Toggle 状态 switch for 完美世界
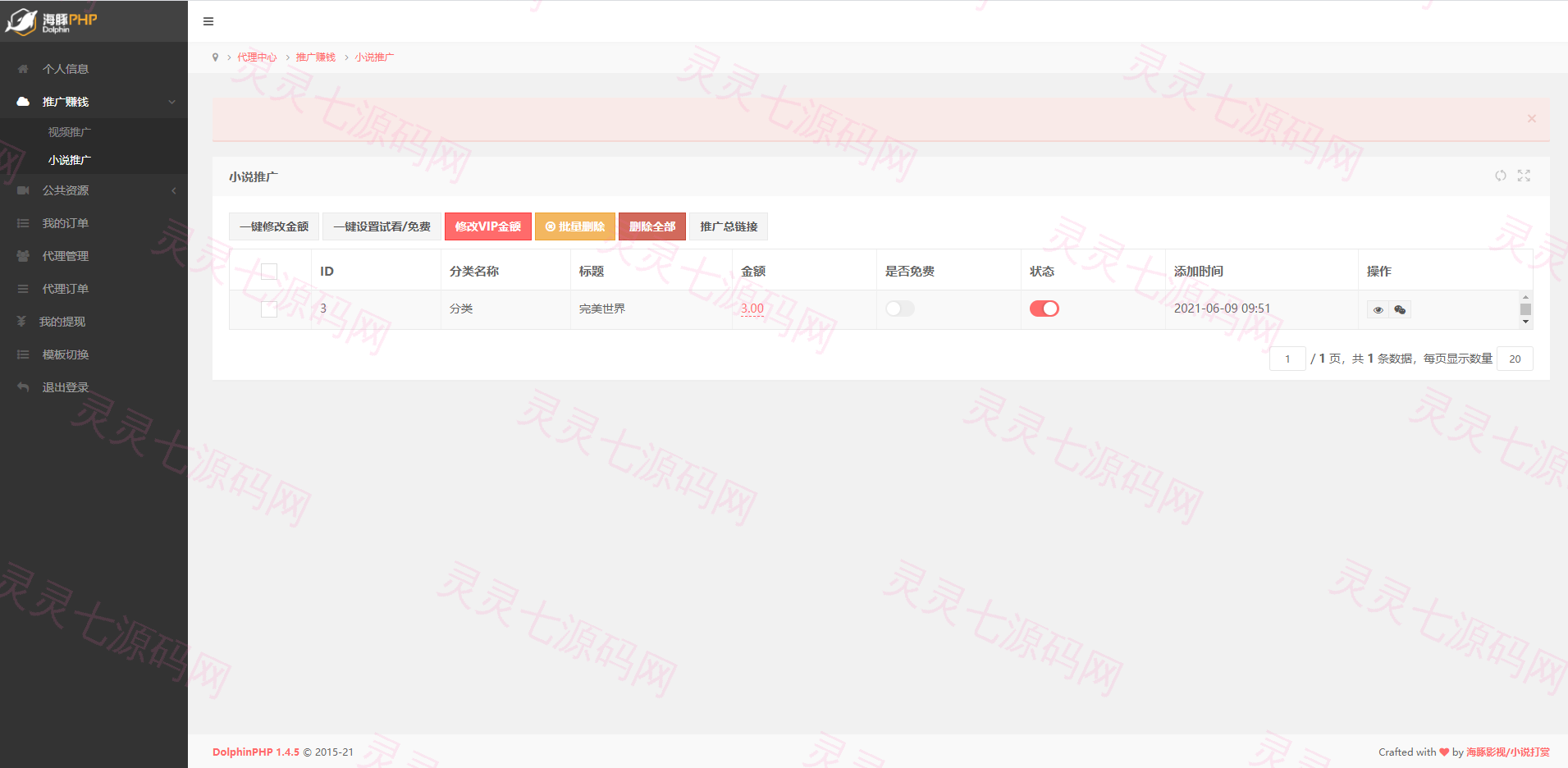 (1045, 309)
